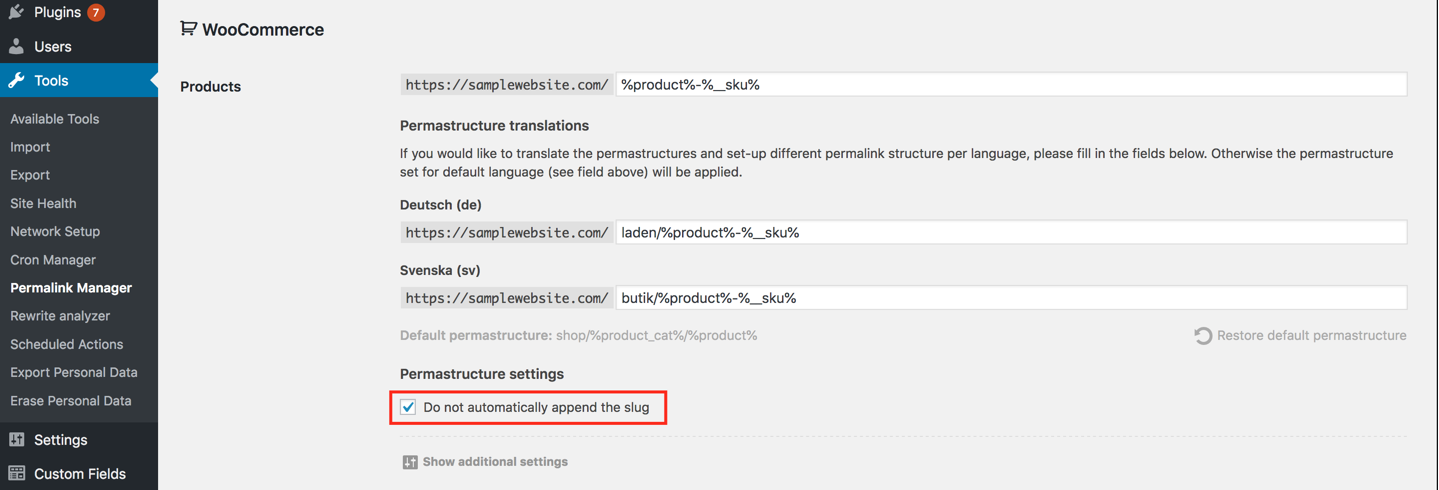Click the Products permastructure input field
This screenshot has height=490, width=1439.
pos(1011,85)
